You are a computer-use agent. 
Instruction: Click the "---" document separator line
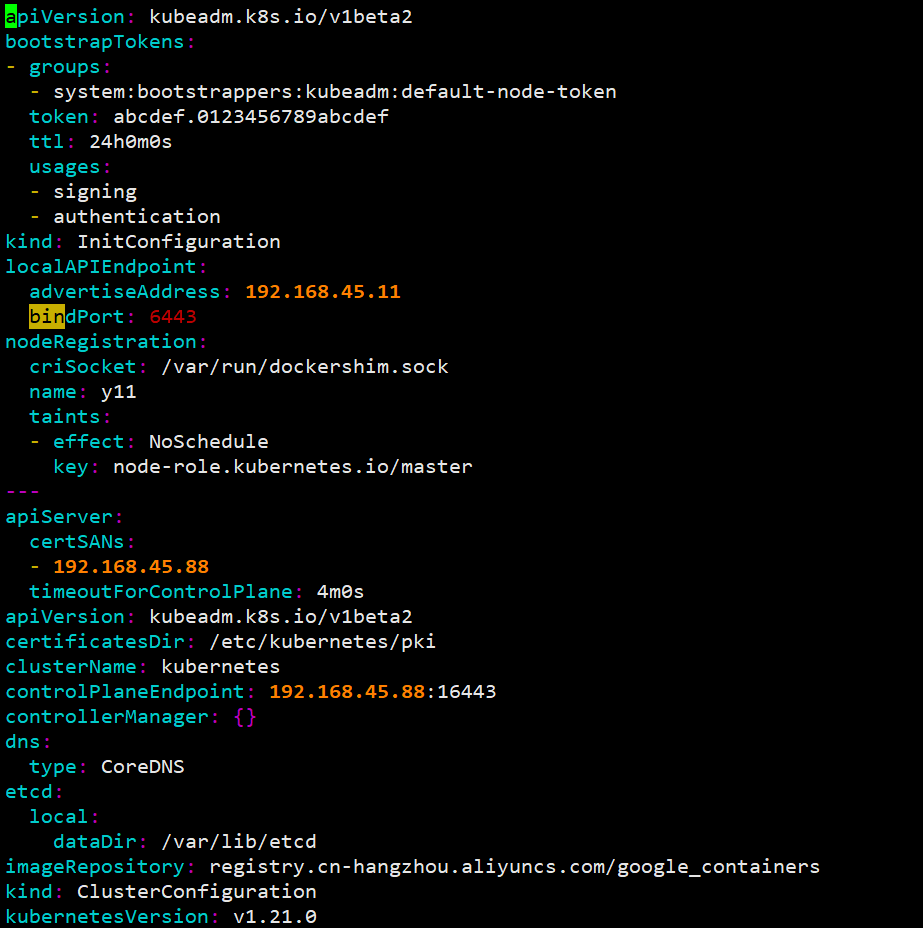point(23,492)
